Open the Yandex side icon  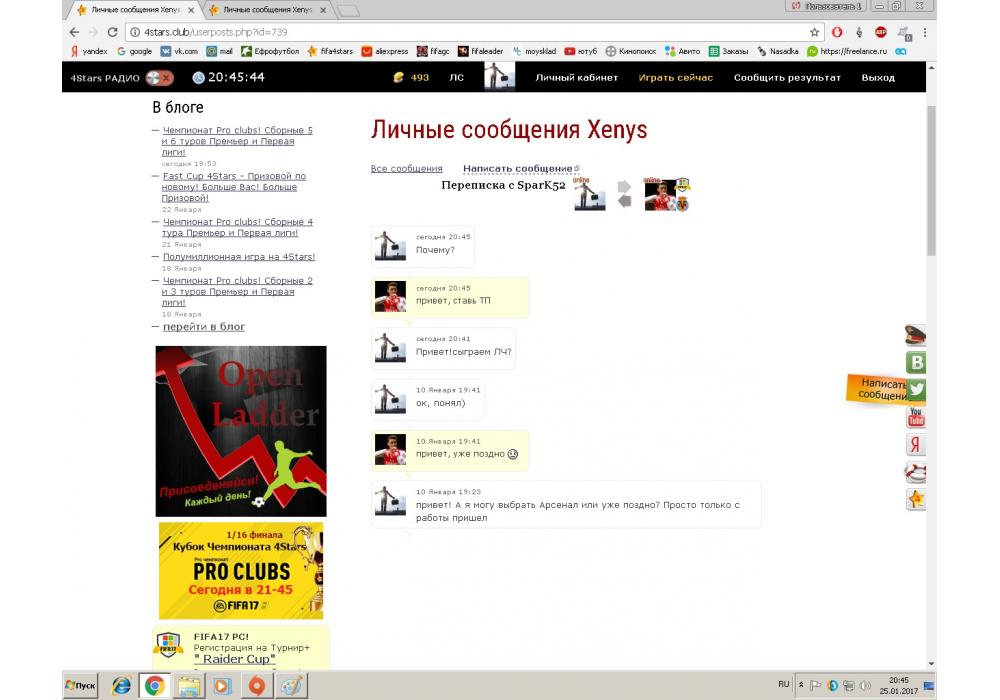915,445
